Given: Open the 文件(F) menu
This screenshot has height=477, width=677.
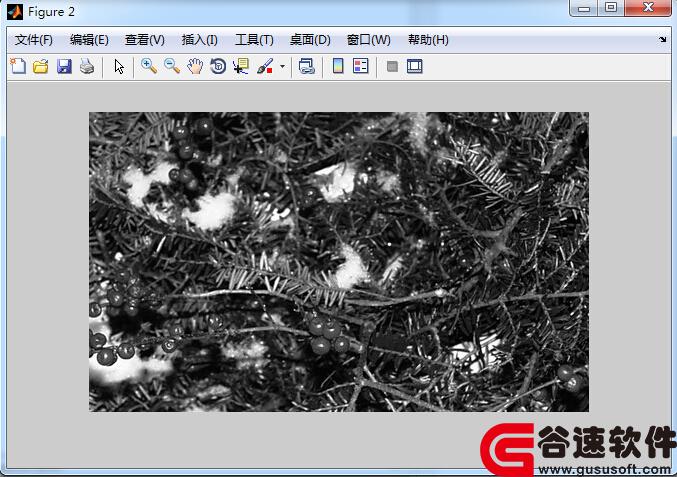Looking at the screenshot, I should (x=34, y=40).
